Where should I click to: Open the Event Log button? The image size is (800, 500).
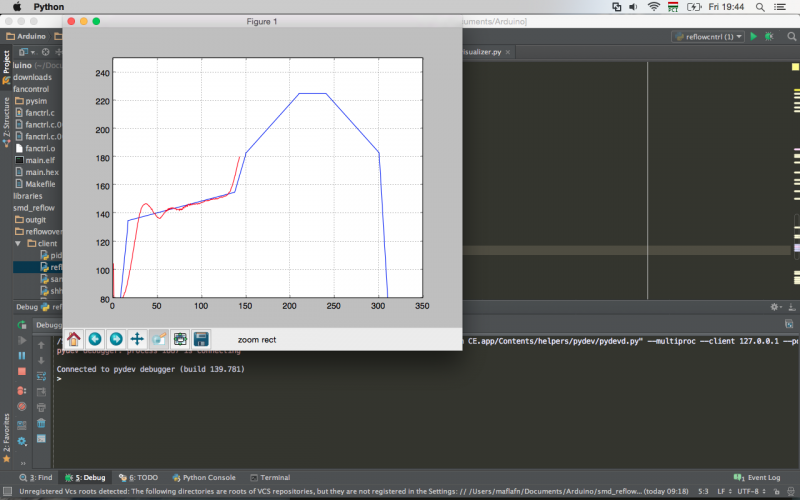[x=758, y=478]
